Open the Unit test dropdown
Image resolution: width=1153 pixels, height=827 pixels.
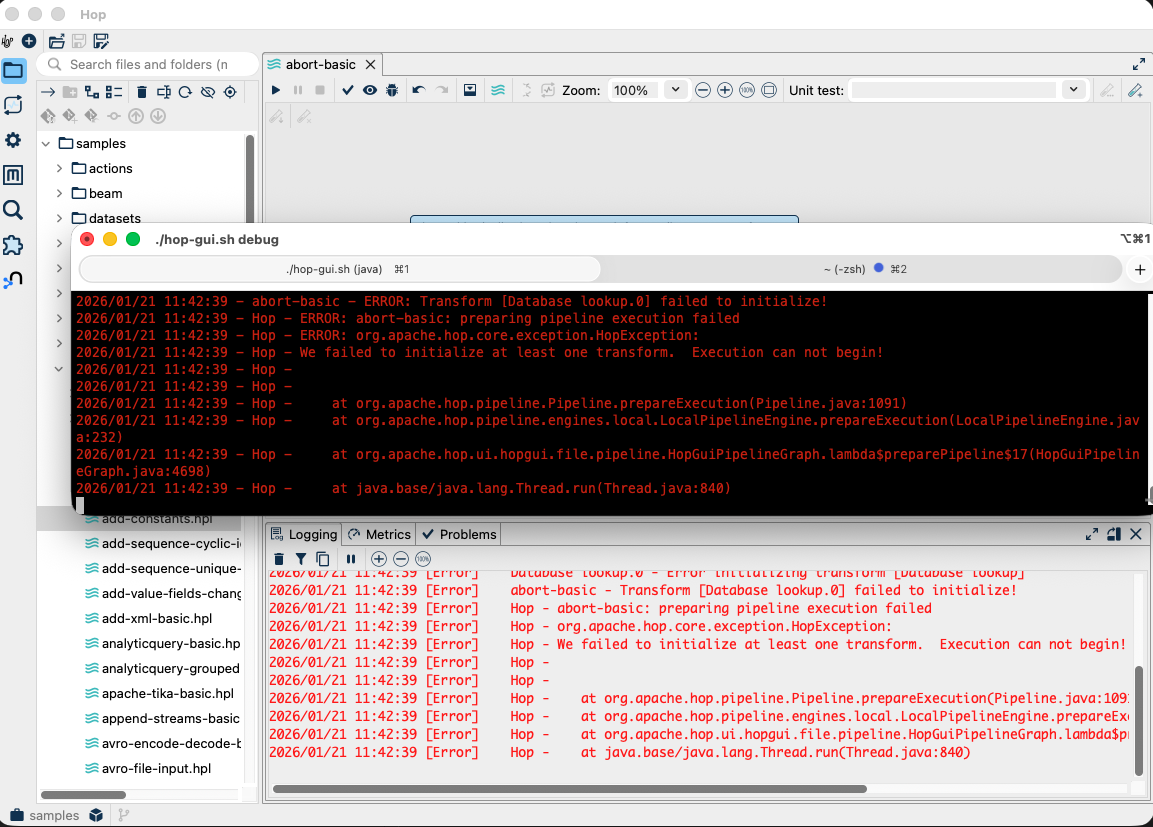(1073, 90)
